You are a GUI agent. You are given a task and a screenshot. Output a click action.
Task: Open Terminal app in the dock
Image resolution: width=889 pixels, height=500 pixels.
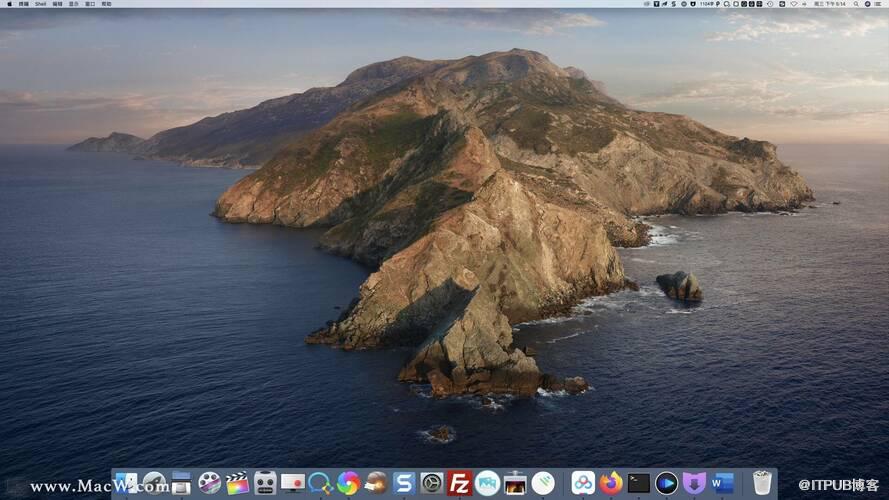(639, 483)
